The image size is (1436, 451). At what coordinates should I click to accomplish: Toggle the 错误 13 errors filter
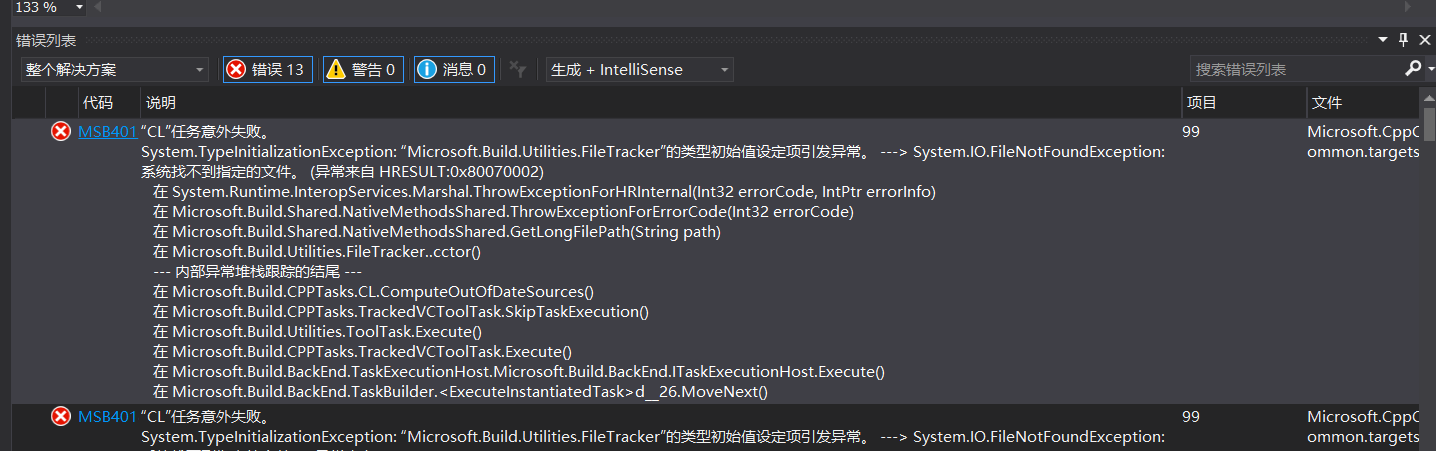pos(267,69)
